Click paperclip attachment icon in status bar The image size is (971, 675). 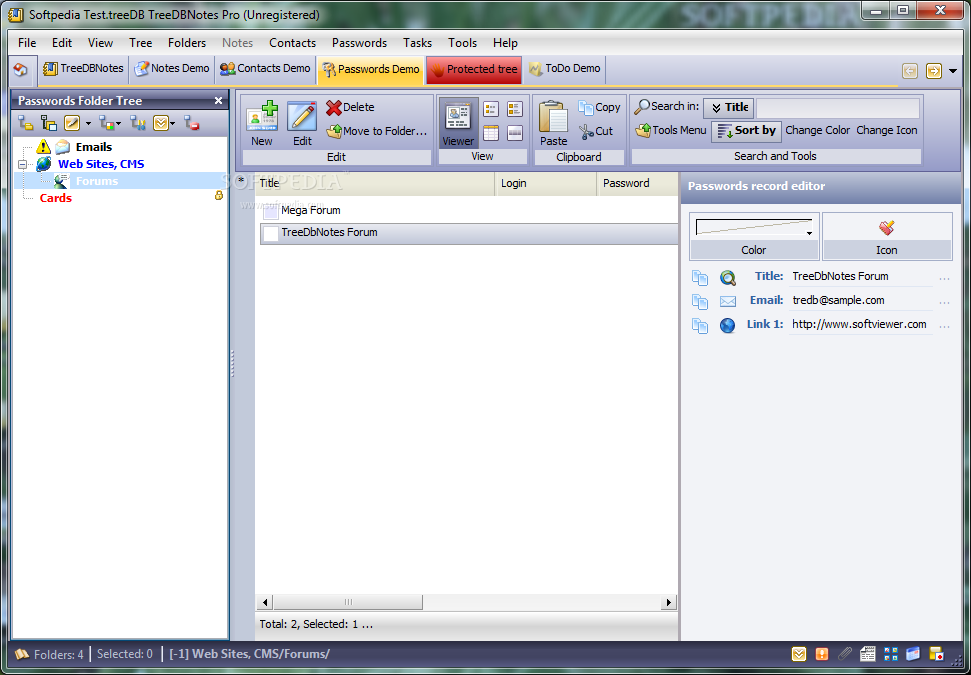click(845, 654)
